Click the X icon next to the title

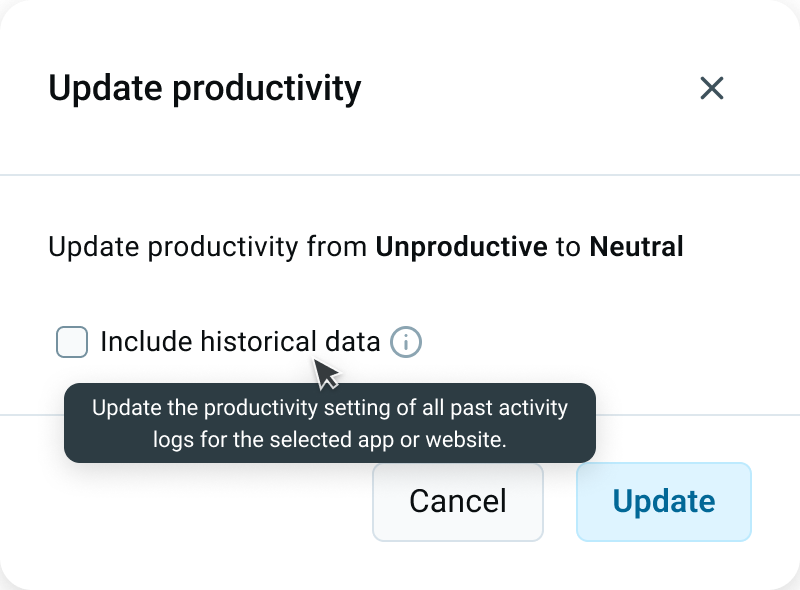coord(712,88)
